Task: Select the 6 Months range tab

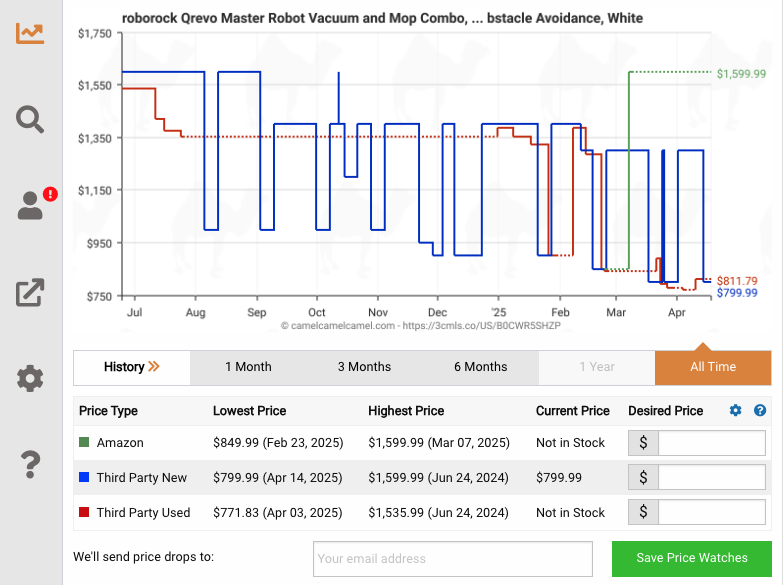Action: click(x=480, y=367)
